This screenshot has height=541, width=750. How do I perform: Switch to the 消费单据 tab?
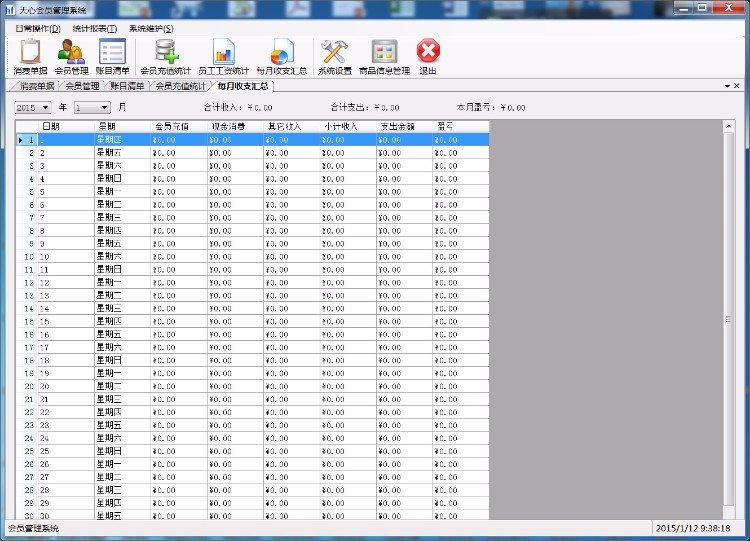tap(36, 86)
